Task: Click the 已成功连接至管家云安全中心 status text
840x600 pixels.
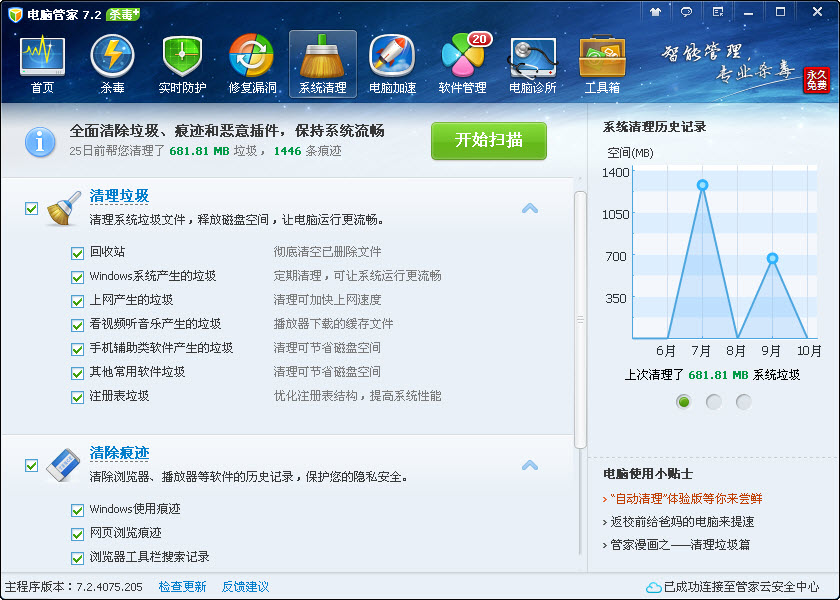Action: tap(741, 587)
